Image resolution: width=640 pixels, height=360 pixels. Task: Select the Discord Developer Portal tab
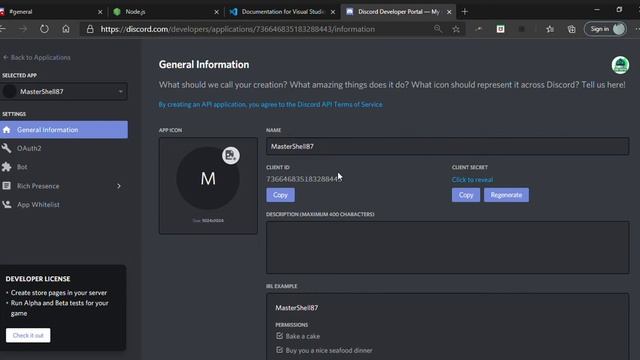398,12
